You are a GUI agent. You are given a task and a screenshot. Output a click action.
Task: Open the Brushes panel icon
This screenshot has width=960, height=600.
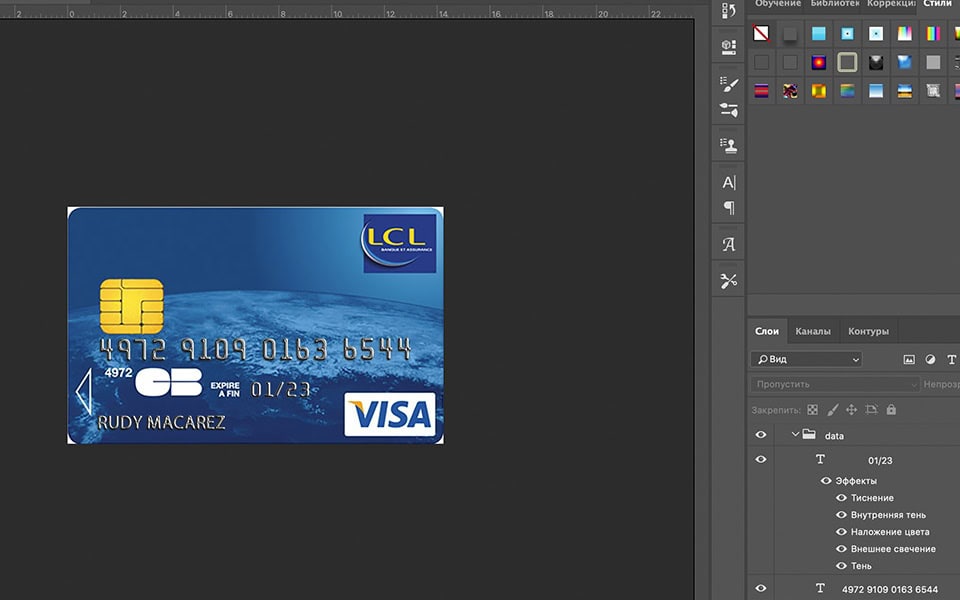click(x=729, y=110)
